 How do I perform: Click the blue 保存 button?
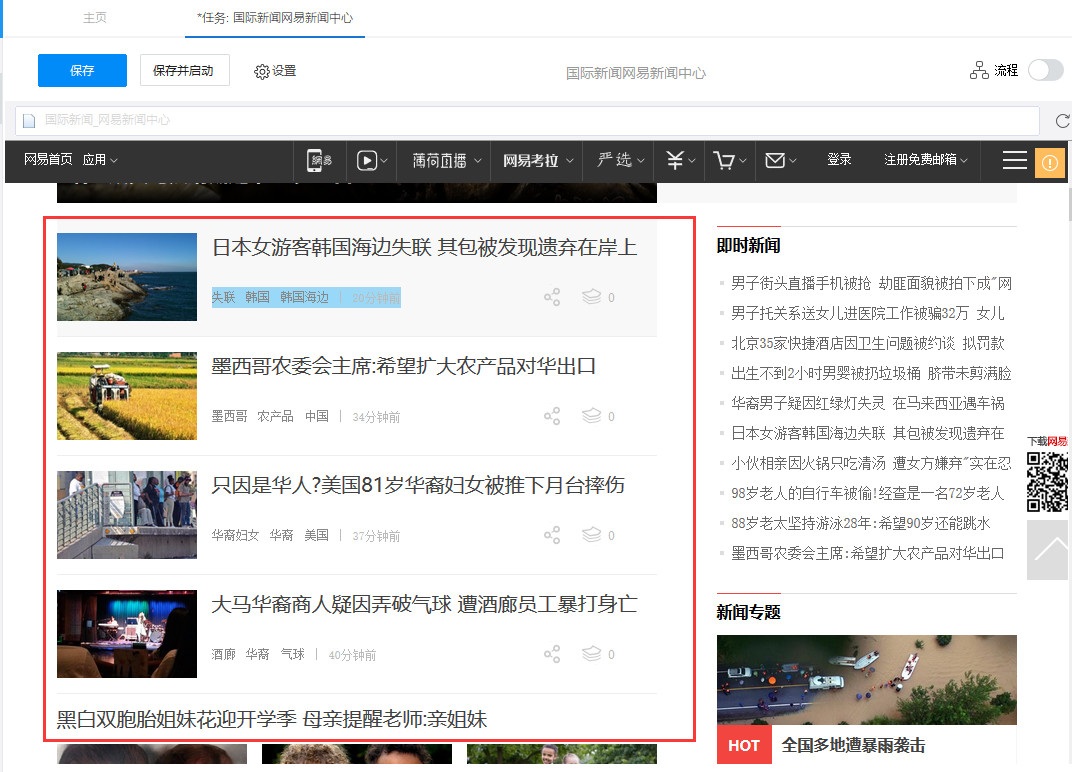[x=82, y=70]
